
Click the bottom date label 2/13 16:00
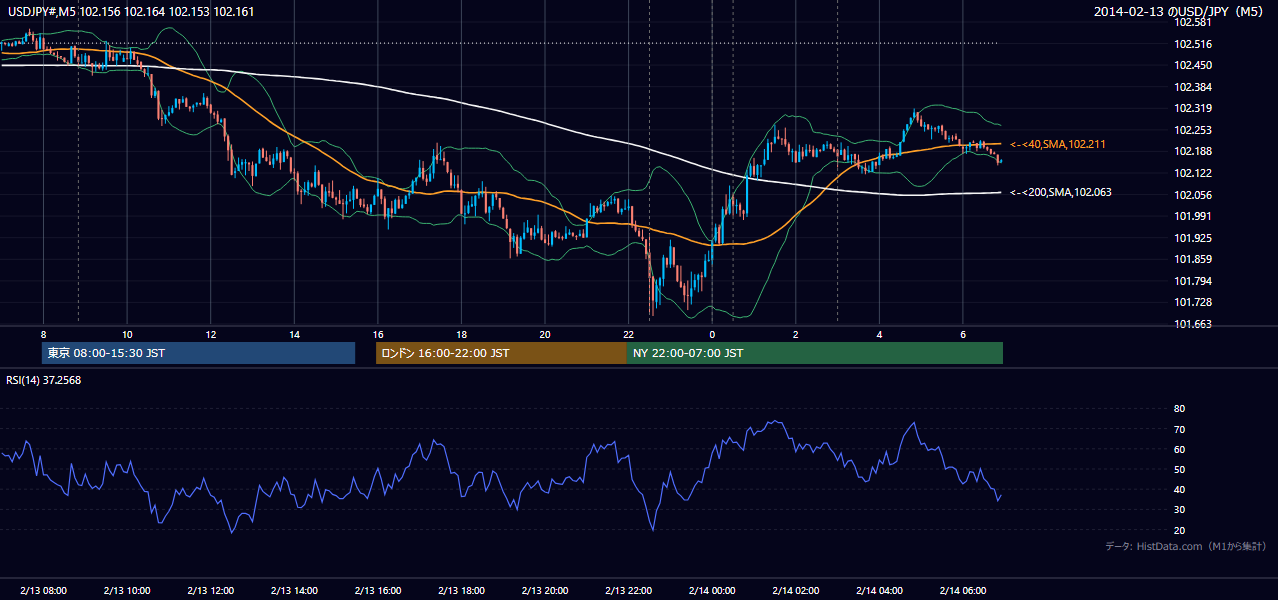click(378, 591)
